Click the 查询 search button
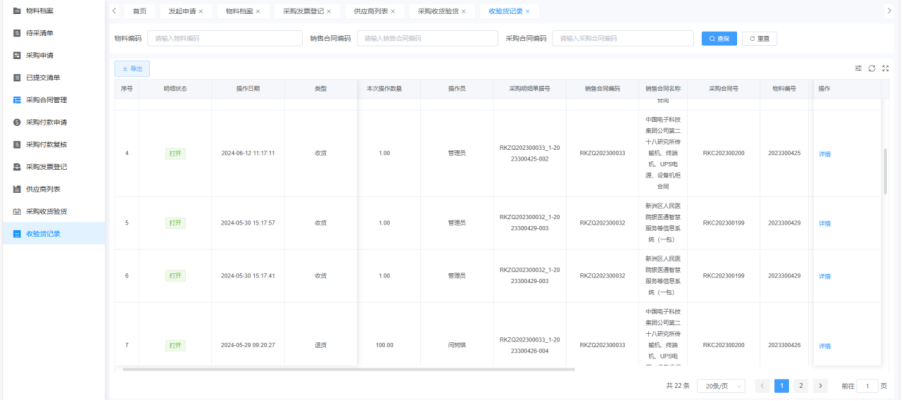 coord(719,38)
